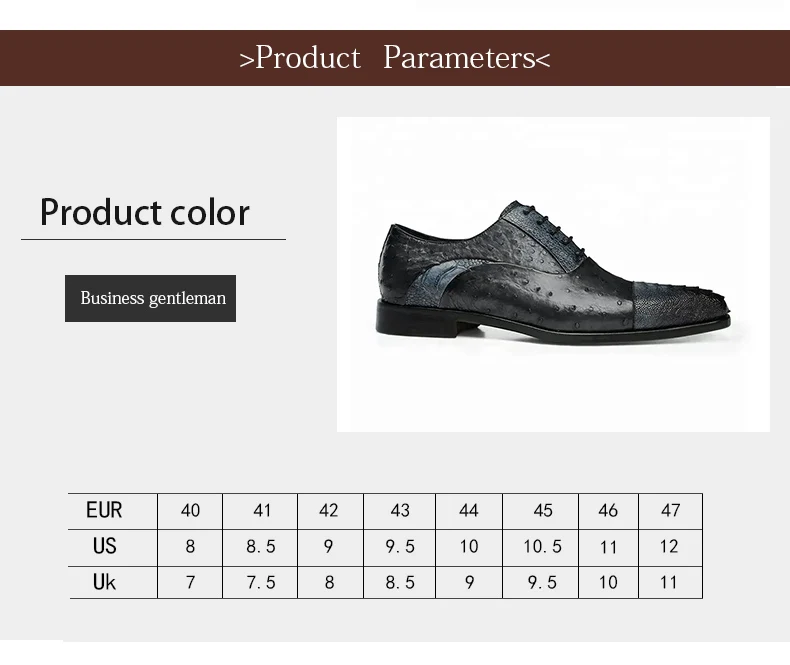Choose EUR size 44 in table
This screenshot has width=790, height=665.
[469, 511]
